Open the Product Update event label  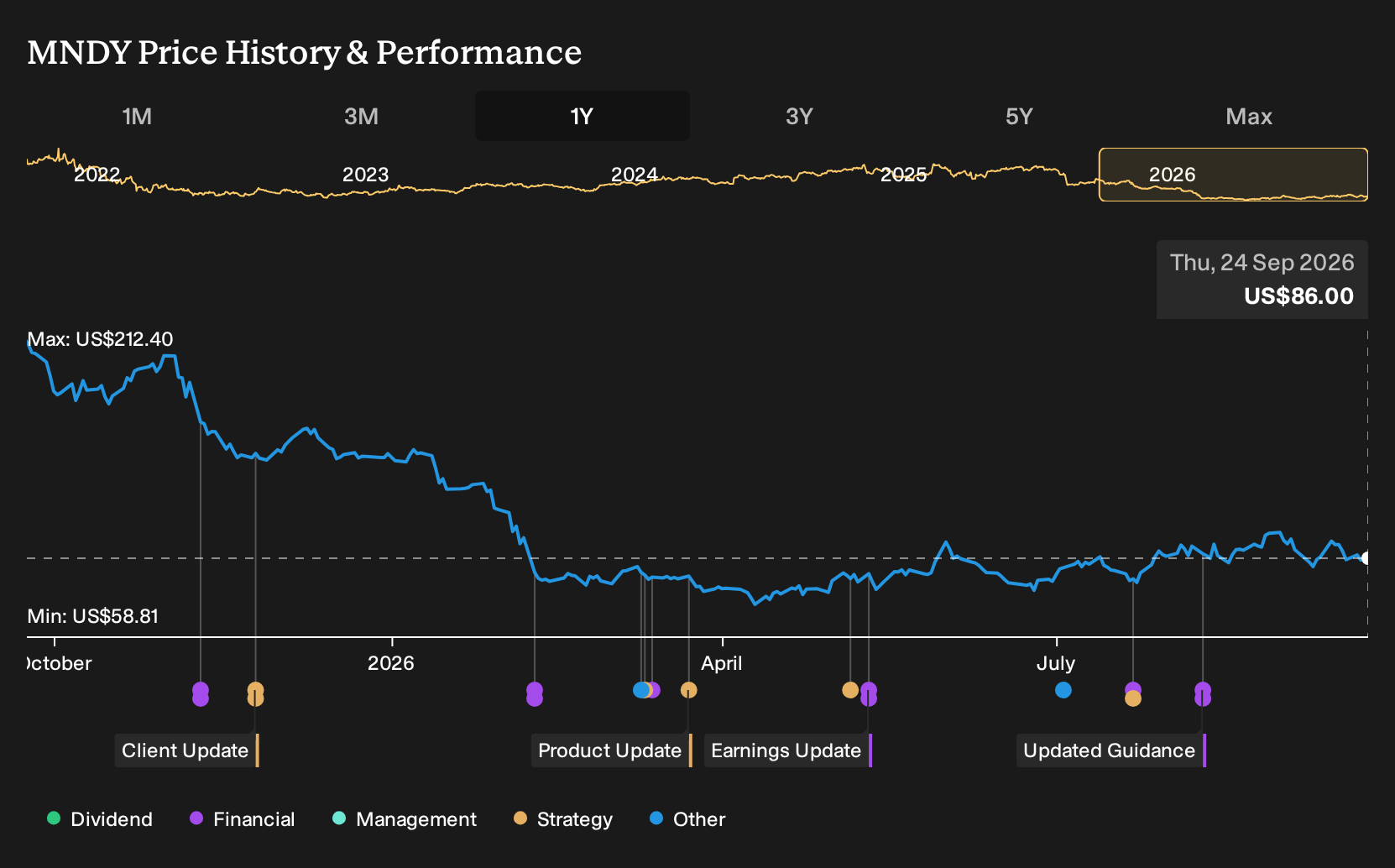[x=612, y=750]
